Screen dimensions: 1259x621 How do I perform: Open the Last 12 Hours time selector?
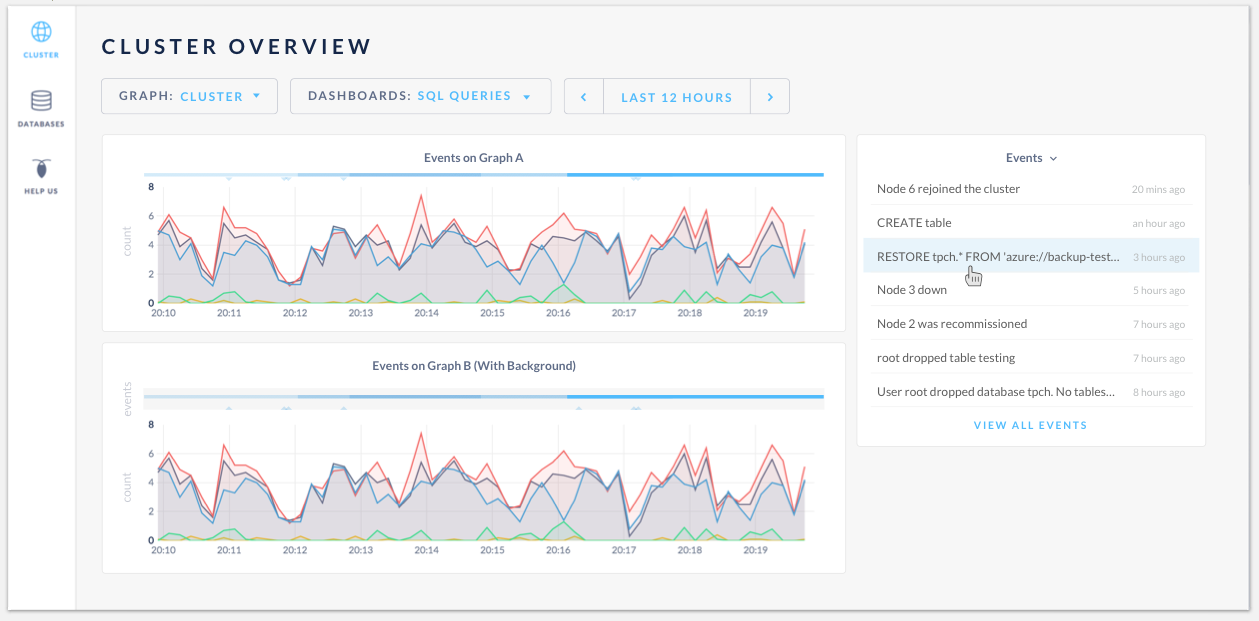tap(677, 97)
